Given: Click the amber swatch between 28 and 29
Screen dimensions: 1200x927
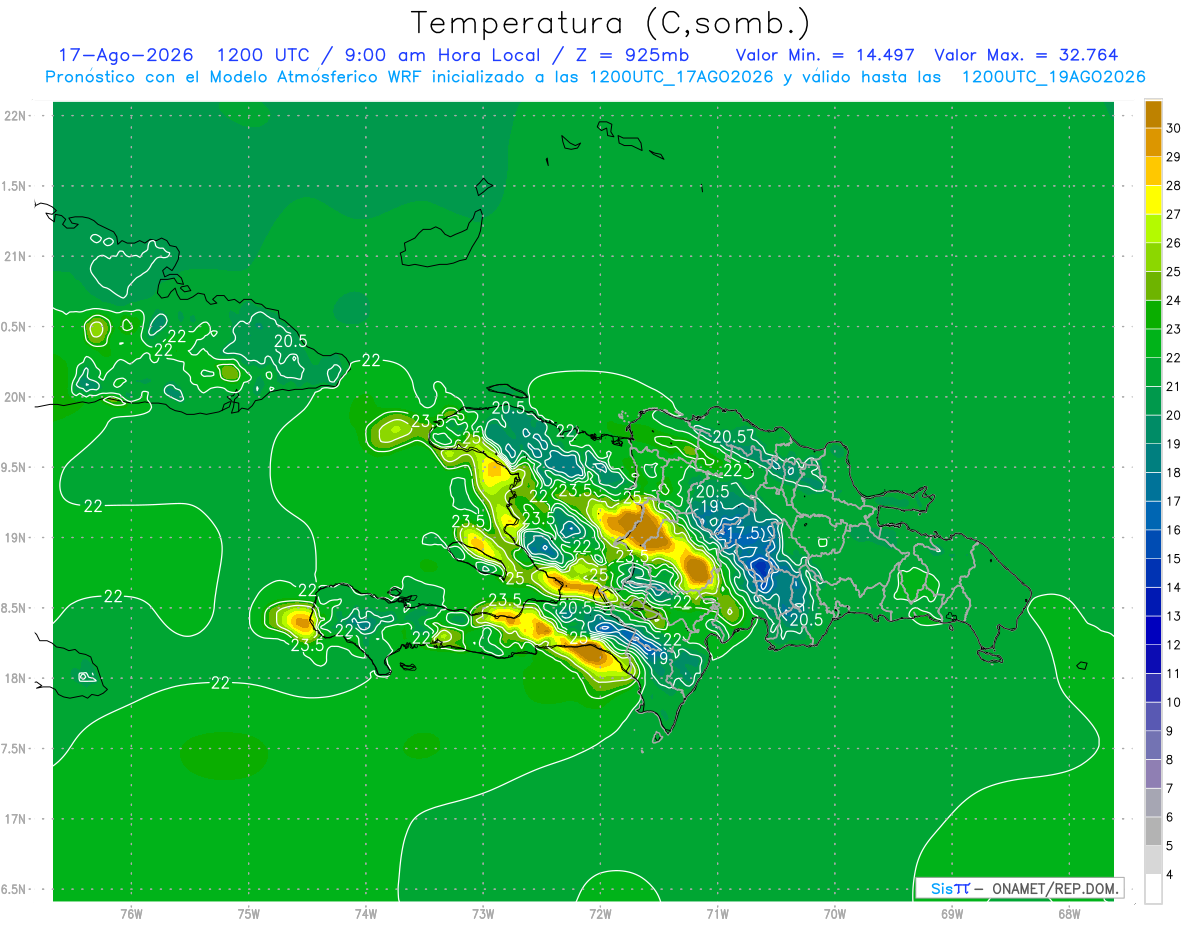Looking at the screenshot, I should click(x=1153, y=171).
